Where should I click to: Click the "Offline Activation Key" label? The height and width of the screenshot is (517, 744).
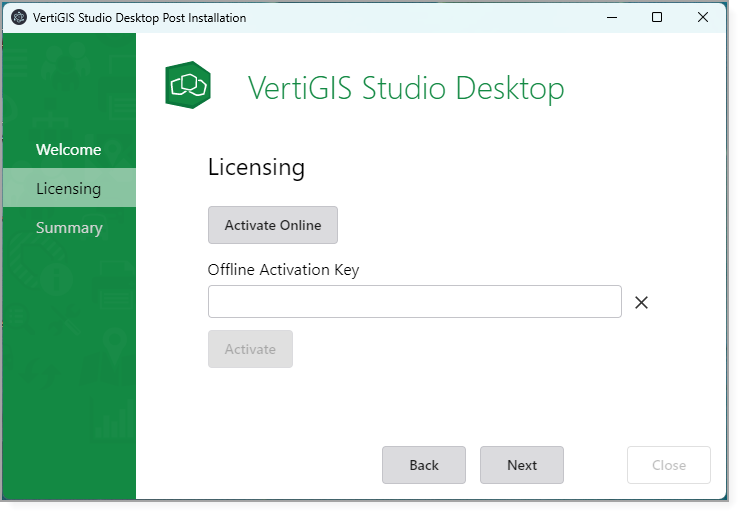tap(283, 270)
